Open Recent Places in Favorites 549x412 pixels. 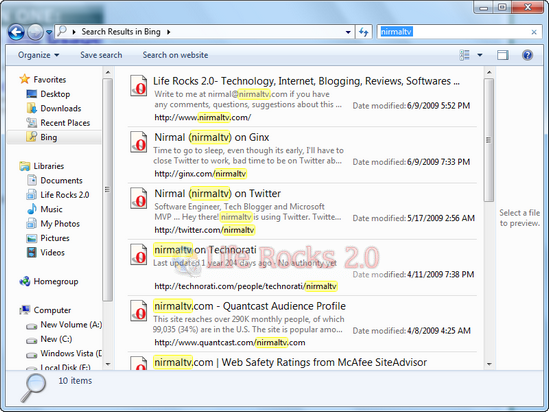(x=58, y=123)
